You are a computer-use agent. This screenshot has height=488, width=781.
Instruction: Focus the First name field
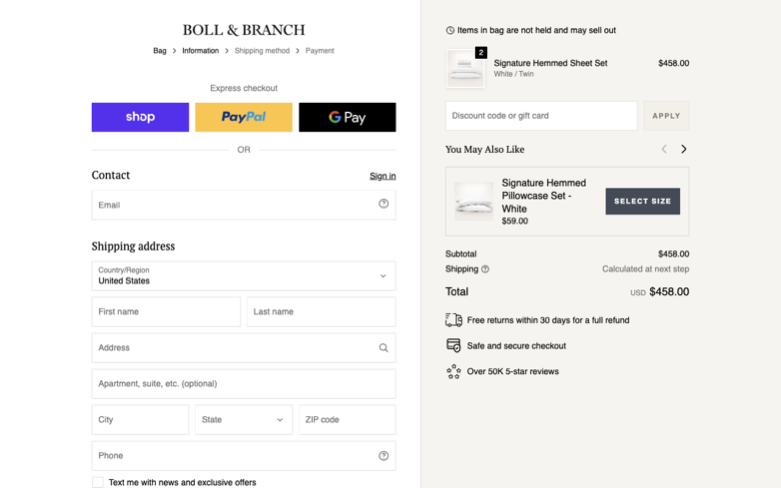(166, 312)
